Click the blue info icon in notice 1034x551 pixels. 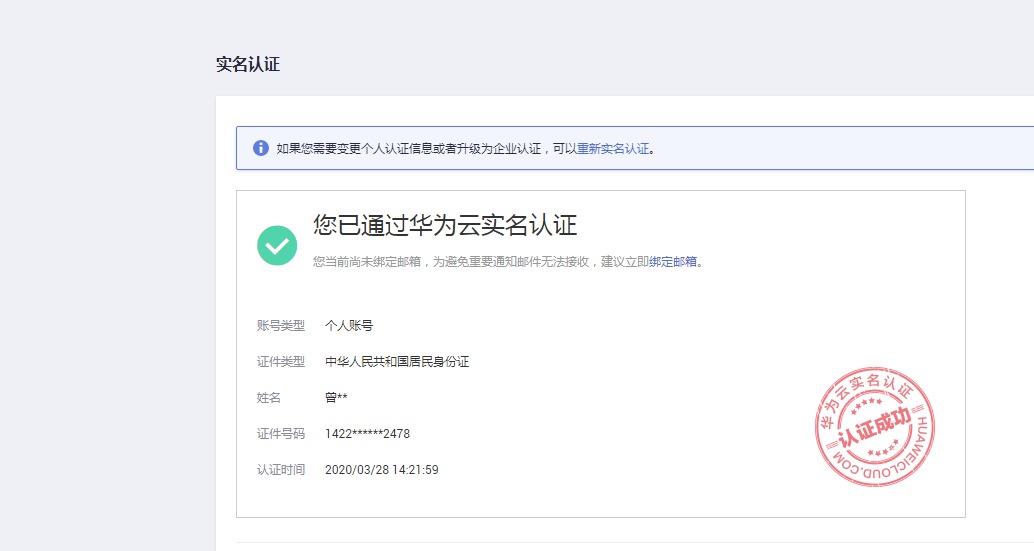coord(261,148)
